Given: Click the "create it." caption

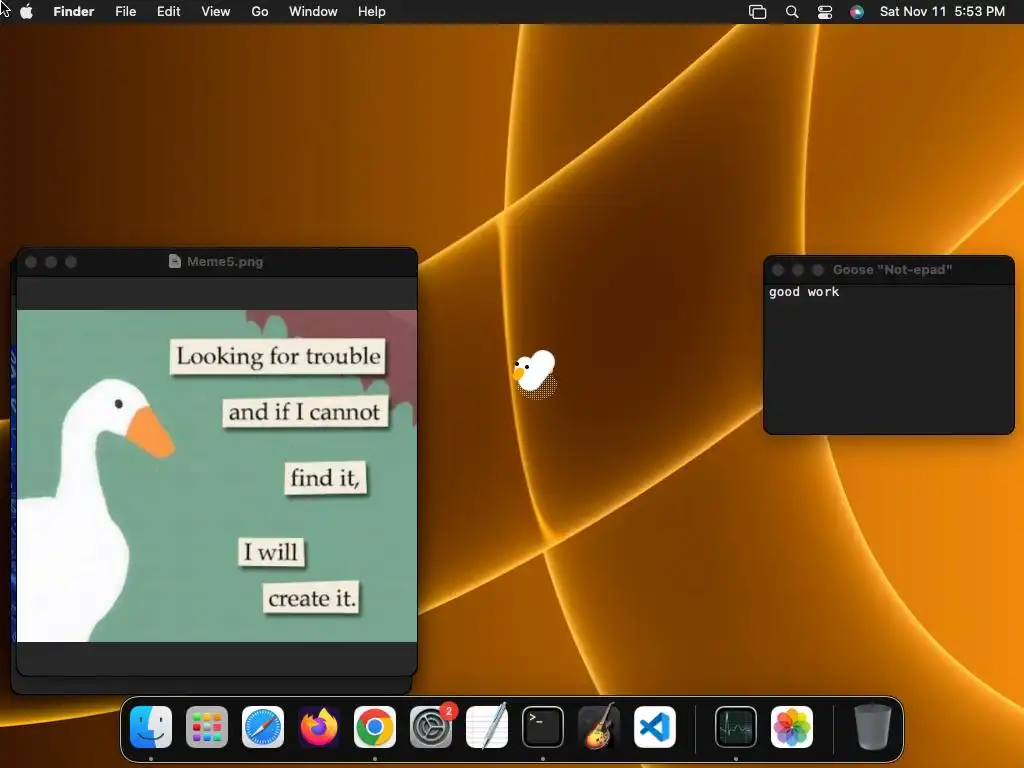Looking at the screenshot, I should 312,598.
